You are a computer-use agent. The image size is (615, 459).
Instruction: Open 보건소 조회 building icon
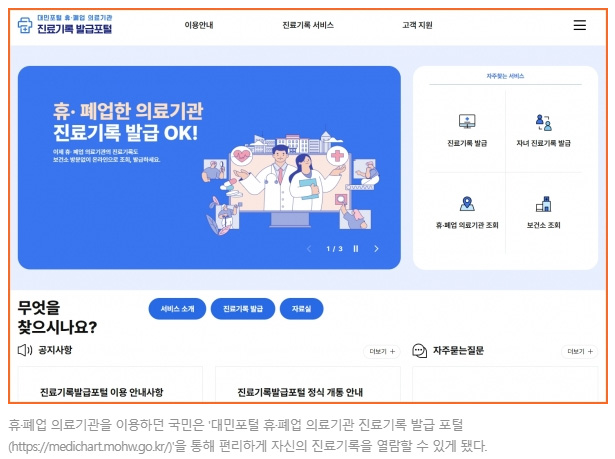(x=543, y=204)
